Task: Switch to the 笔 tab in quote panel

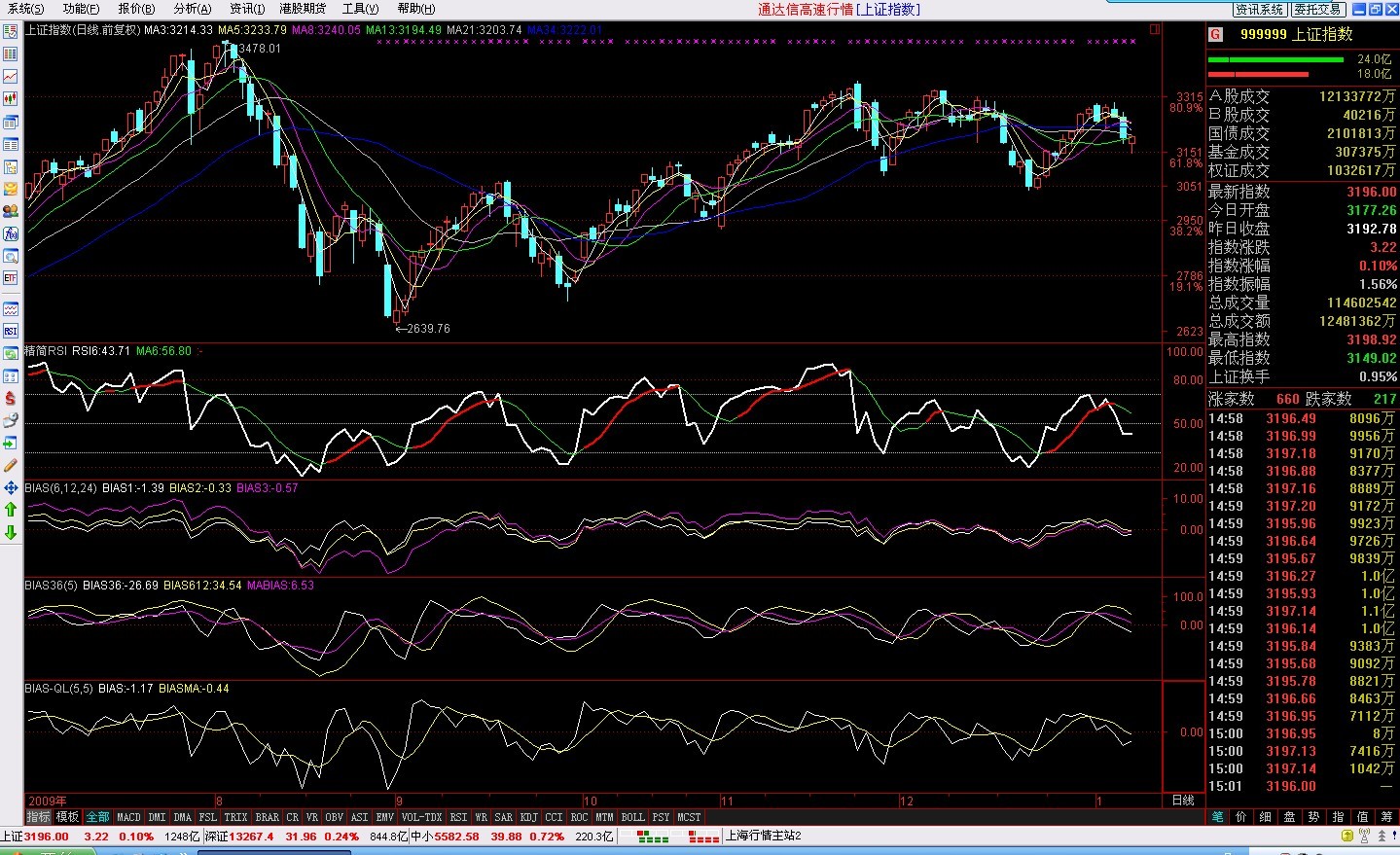Action: click(1217, 817)
